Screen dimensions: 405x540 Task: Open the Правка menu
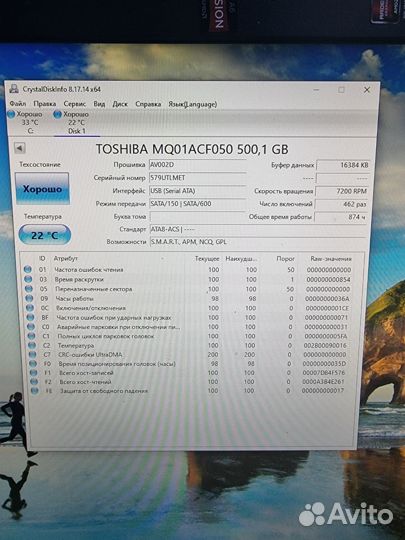coord(45,104)
